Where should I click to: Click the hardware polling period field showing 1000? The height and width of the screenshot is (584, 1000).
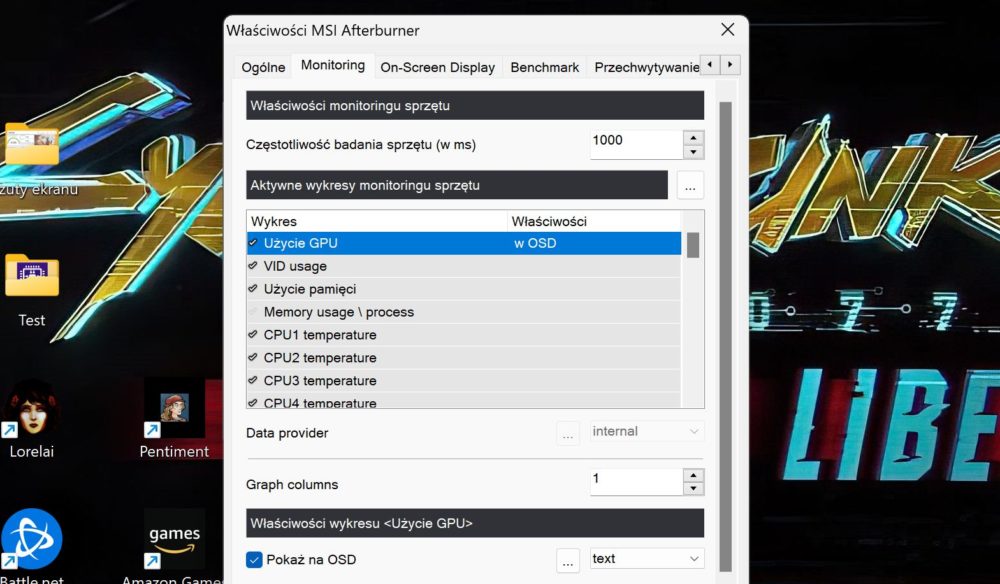pyautogui.click(x=636, y=144)
